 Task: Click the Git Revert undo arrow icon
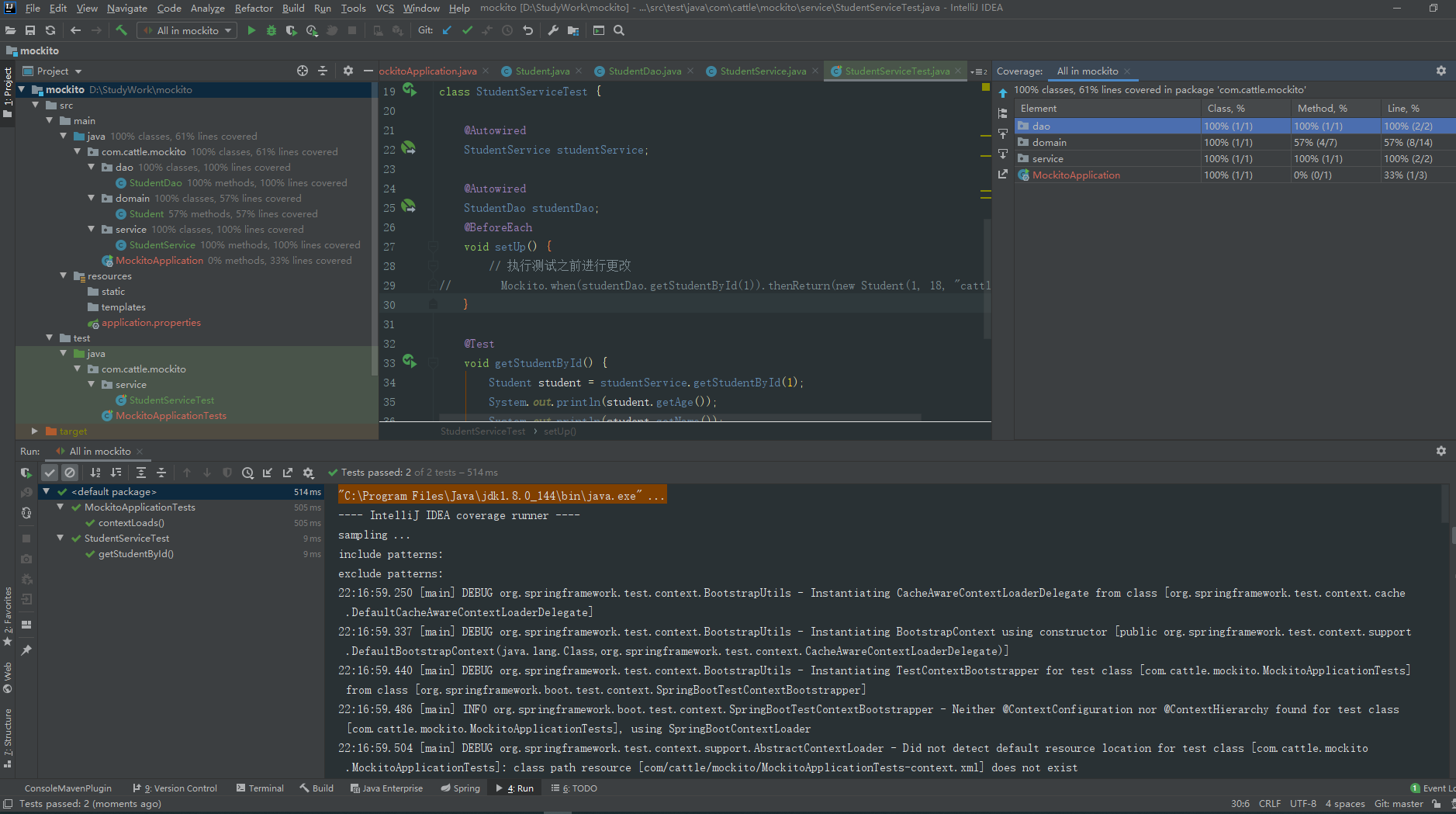(528, 30)
